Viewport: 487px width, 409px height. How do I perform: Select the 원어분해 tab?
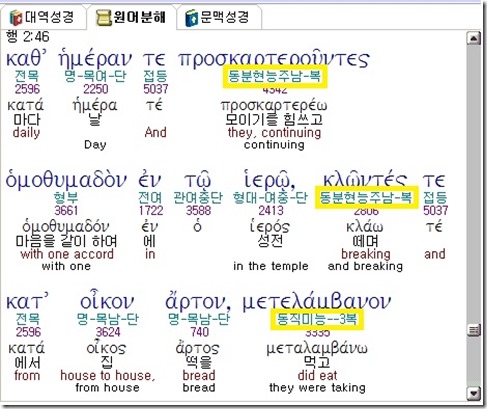pos(131,17)
